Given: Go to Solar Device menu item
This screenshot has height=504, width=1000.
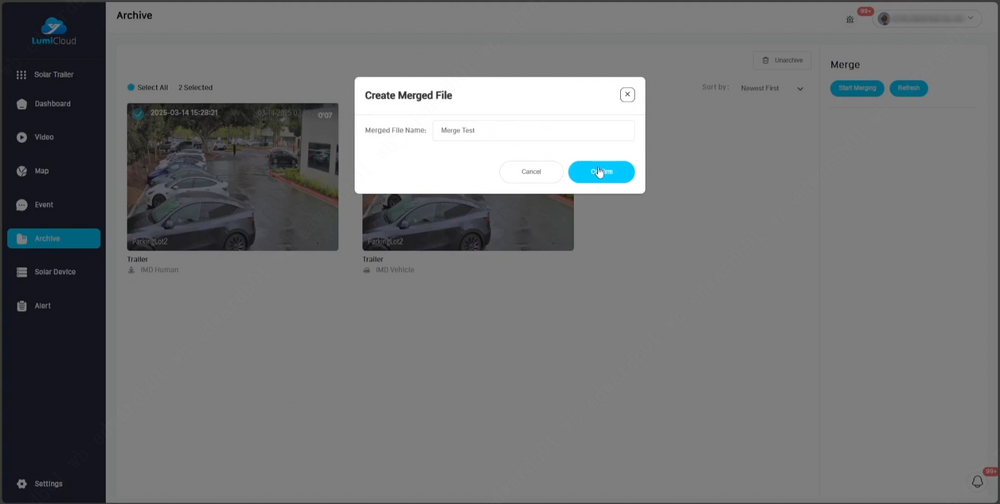Looking at the screenshot, I should pos(54,272).
